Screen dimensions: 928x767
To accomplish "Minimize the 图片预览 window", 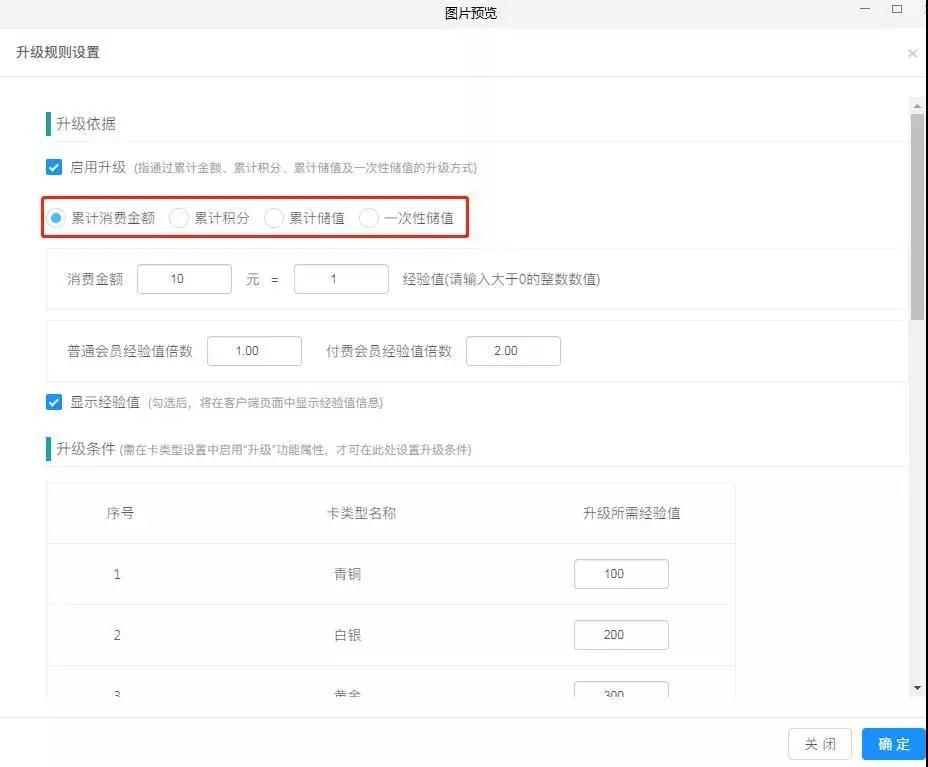I will coord(865,10).
